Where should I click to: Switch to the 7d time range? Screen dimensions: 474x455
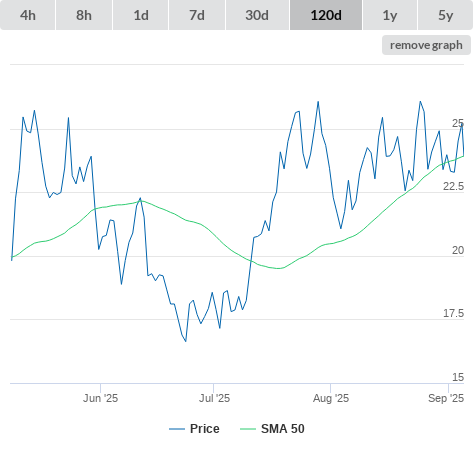click(197, 15)
